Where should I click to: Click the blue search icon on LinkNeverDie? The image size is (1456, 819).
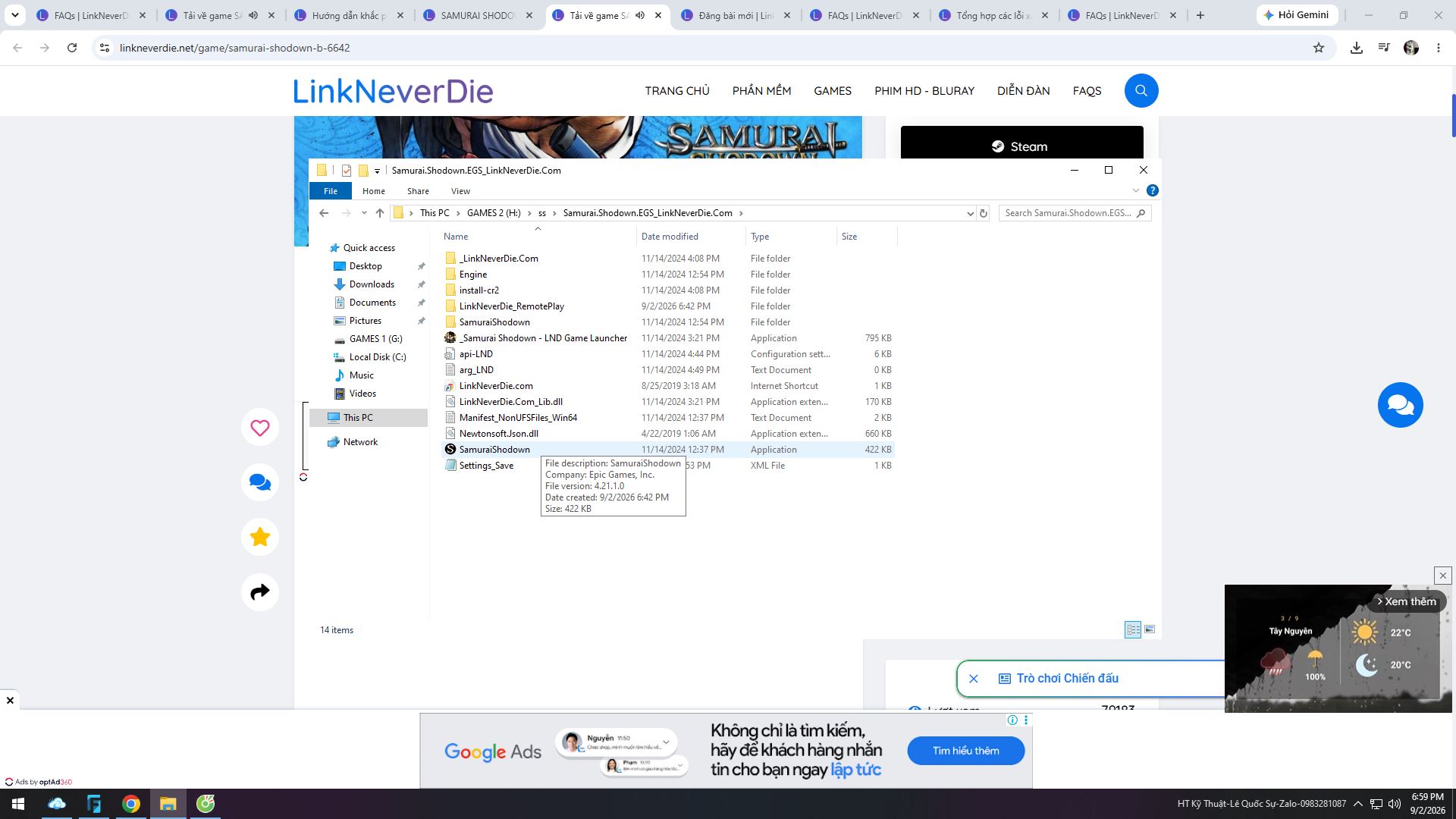[1141, 91]
